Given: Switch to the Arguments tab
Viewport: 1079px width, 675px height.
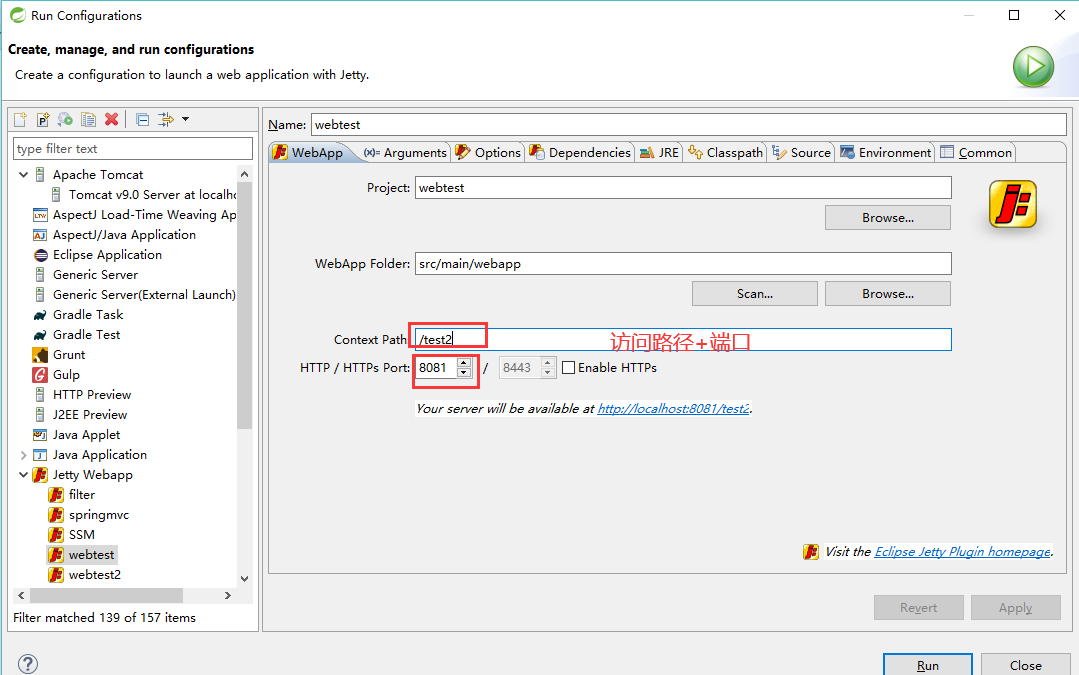Looking at the screenshot, I should 405,153.
